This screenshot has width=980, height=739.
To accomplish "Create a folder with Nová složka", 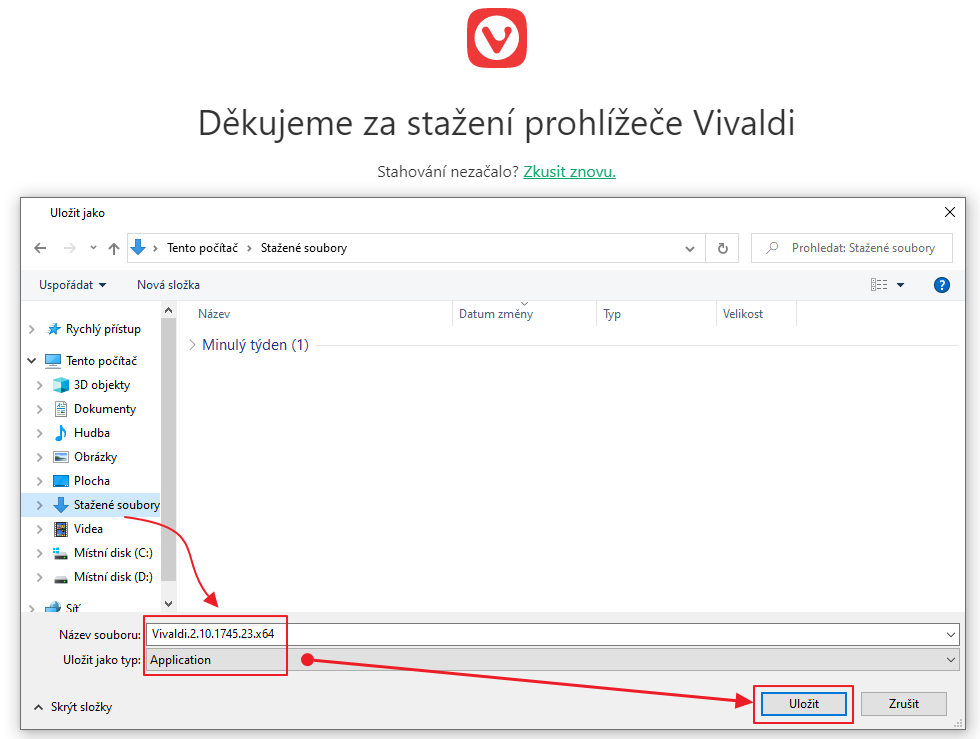I will [x=168, y=285].
